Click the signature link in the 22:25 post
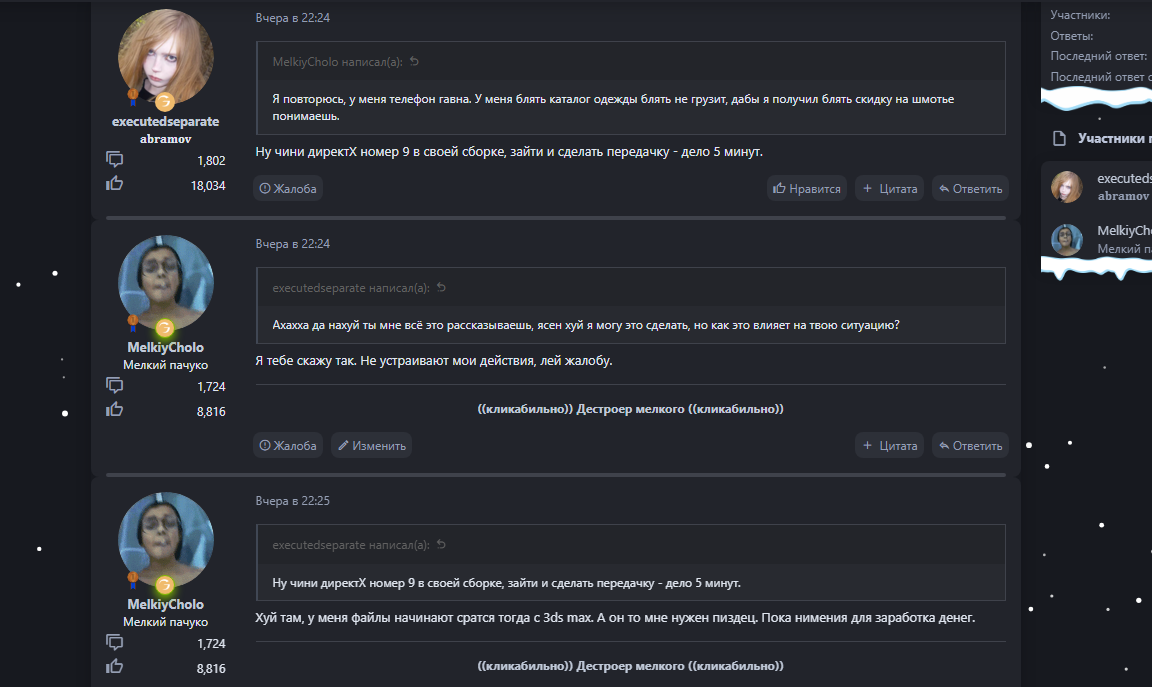This screenshot has height=687, width=1152. [630, 666]
